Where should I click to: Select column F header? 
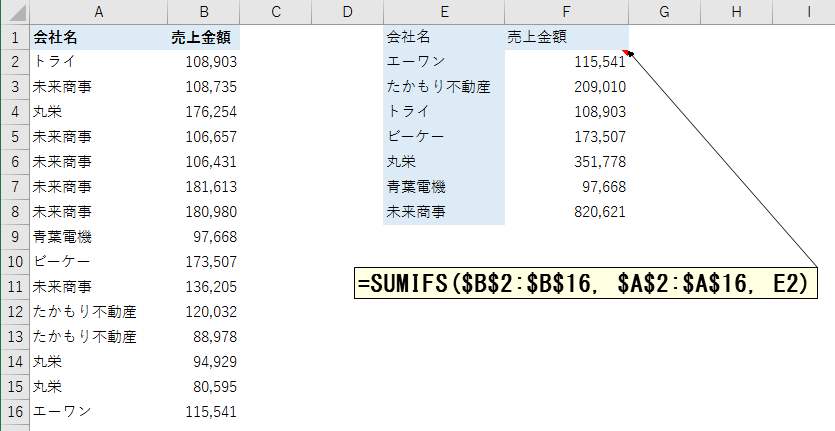pyautogui.click(x=566, y=12)
